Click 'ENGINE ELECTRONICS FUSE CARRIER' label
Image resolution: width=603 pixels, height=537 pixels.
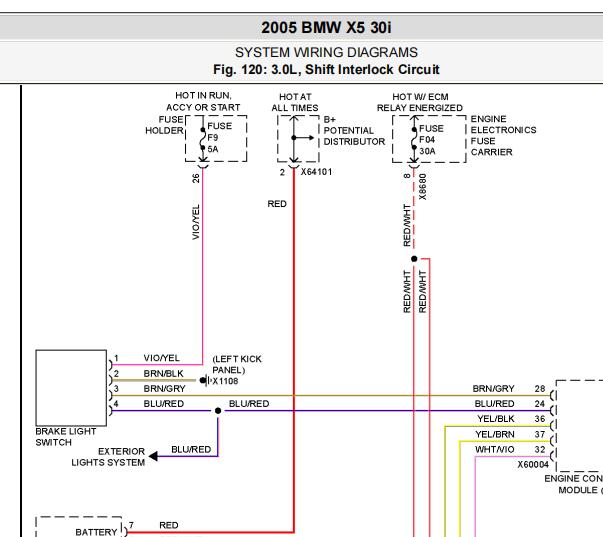pyautogui.click(x=503, y=135)
